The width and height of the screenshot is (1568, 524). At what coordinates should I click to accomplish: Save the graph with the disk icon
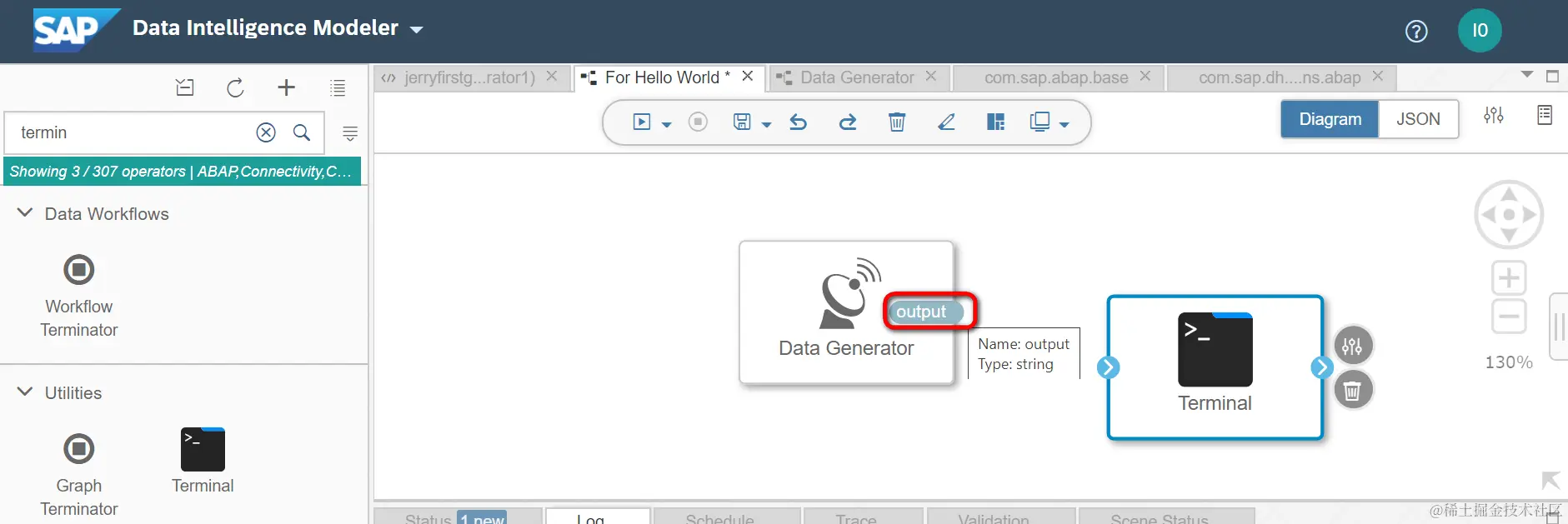(742, 122)
